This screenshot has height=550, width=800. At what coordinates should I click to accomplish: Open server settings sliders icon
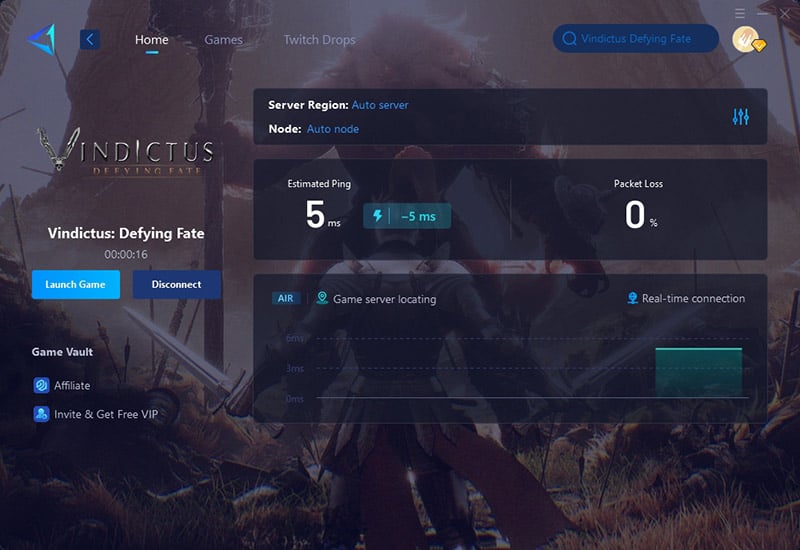[x=740, y=117]
